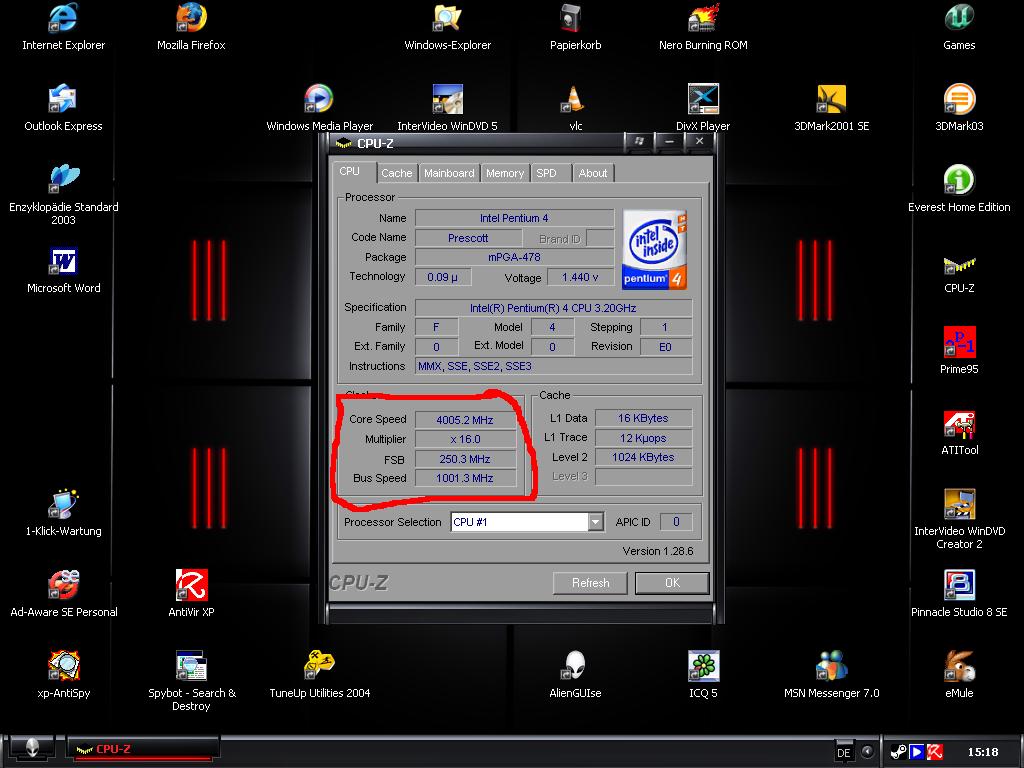Open the Windows-Explorer shortcut
The image size is (1024, 768).
pos(447,18)
